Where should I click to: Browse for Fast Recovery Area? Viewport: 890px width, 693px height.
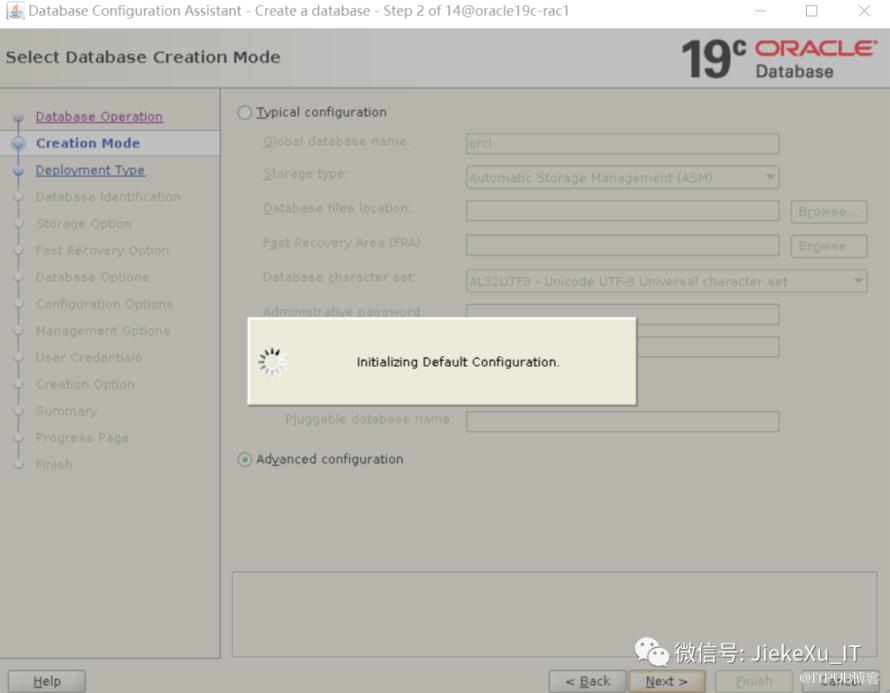829,246
